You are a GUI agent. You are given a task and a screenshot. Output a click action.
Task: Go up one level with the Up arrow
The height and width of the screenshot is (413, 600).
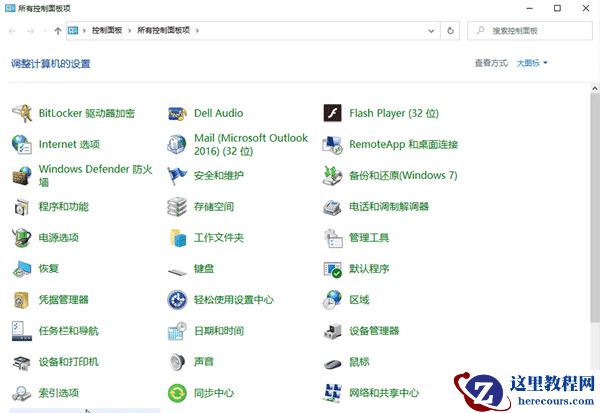point(58,31)
